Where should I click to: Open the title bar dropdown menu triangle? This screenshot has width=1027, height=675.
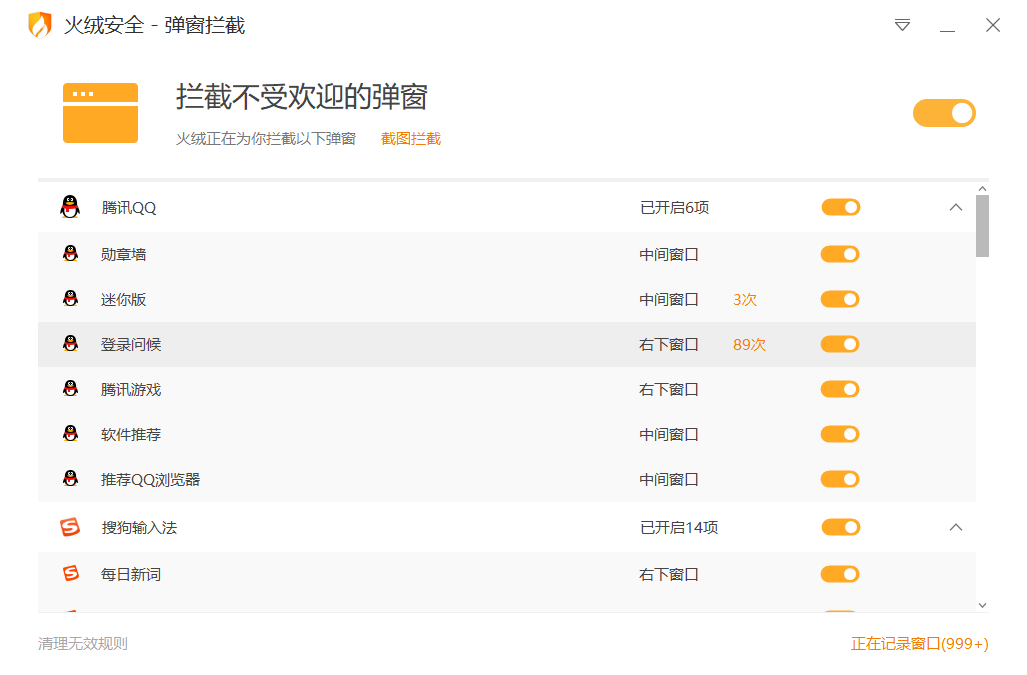903,26
